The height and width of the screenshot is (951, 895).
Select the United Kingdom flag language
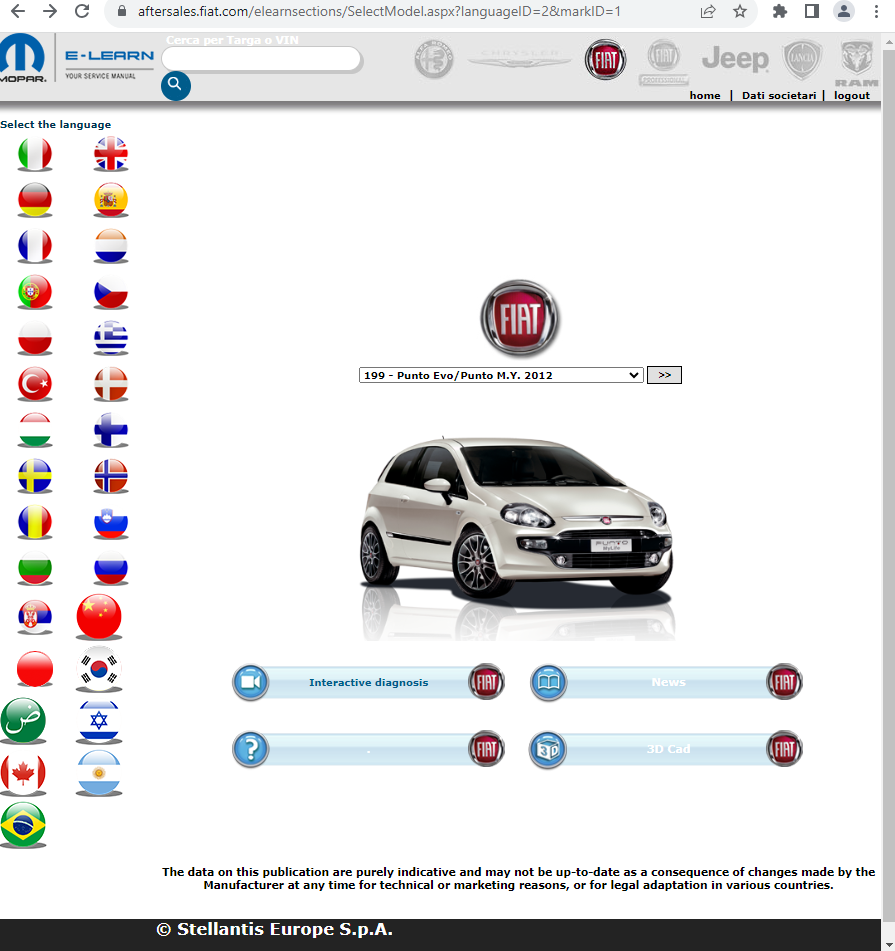[x=111, y=154]
